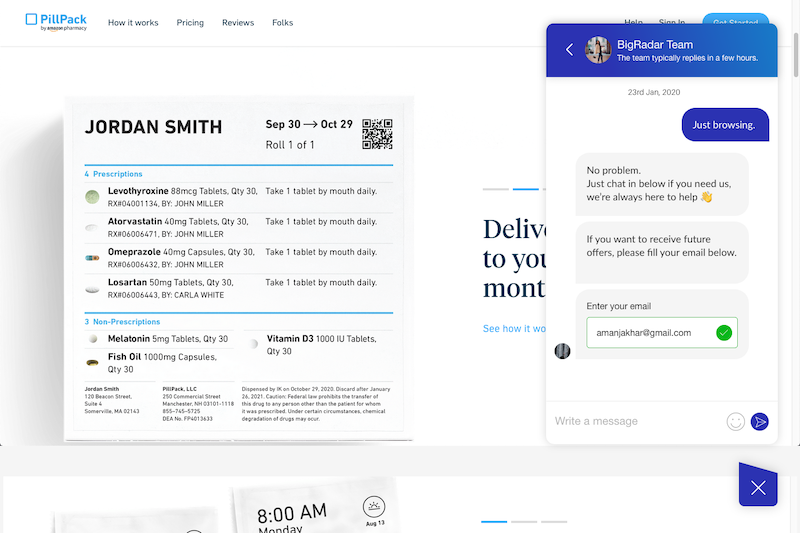800x533 pixels.
Task: Select the blue carousel indicator at page bottom
Action: pos(494,522)
